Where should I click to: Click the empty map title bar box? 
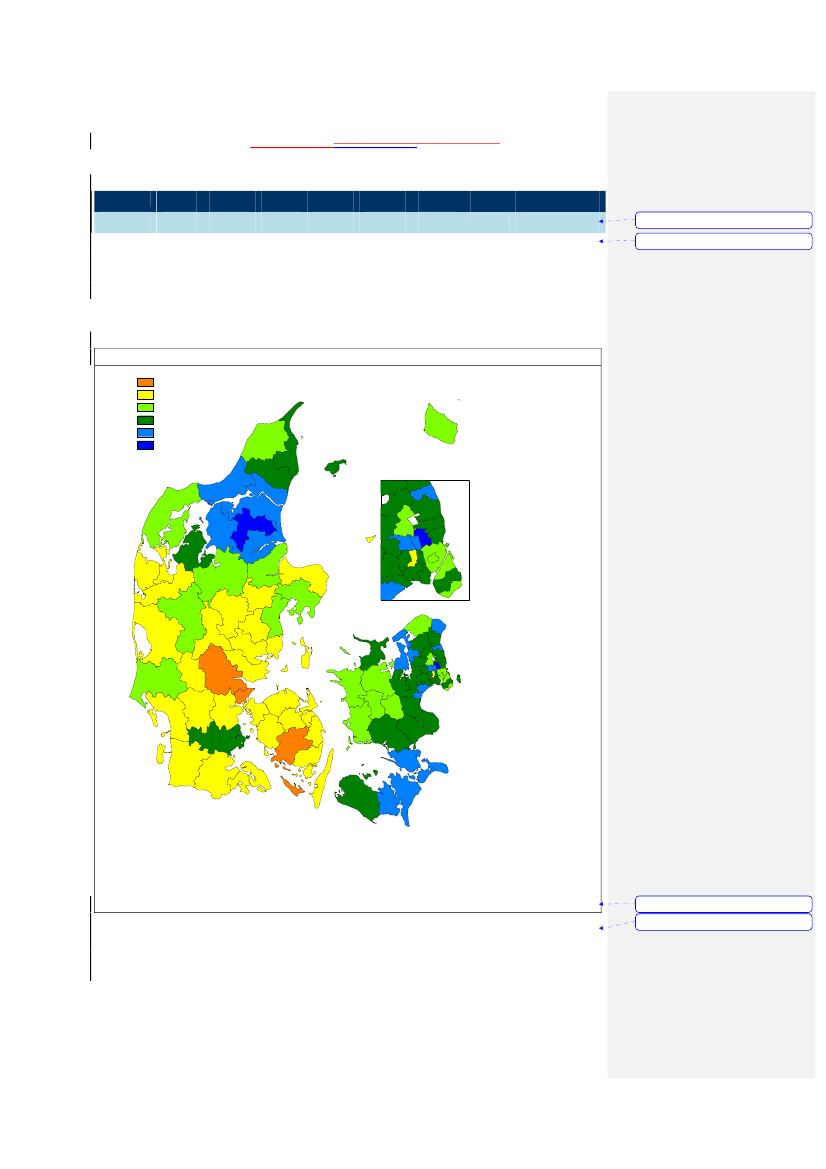347,357
